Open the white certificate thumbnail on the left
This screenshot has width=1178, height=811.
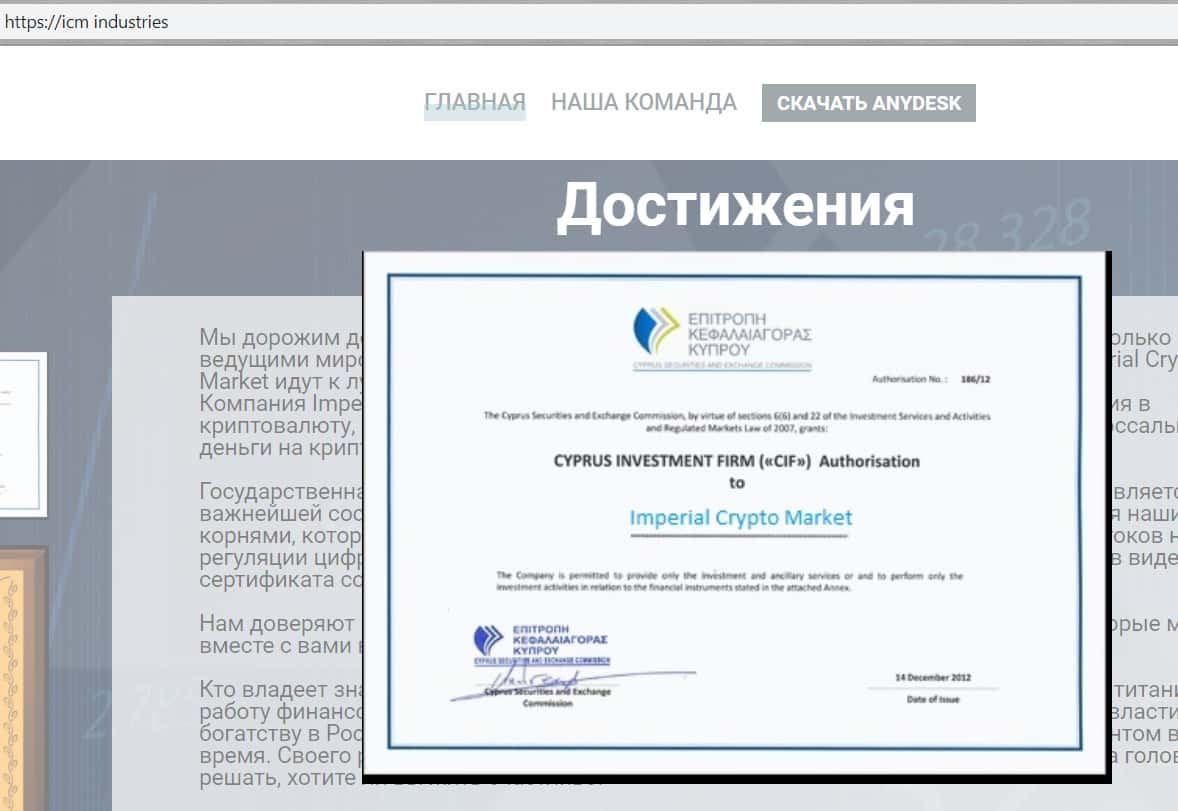(23, 434)
